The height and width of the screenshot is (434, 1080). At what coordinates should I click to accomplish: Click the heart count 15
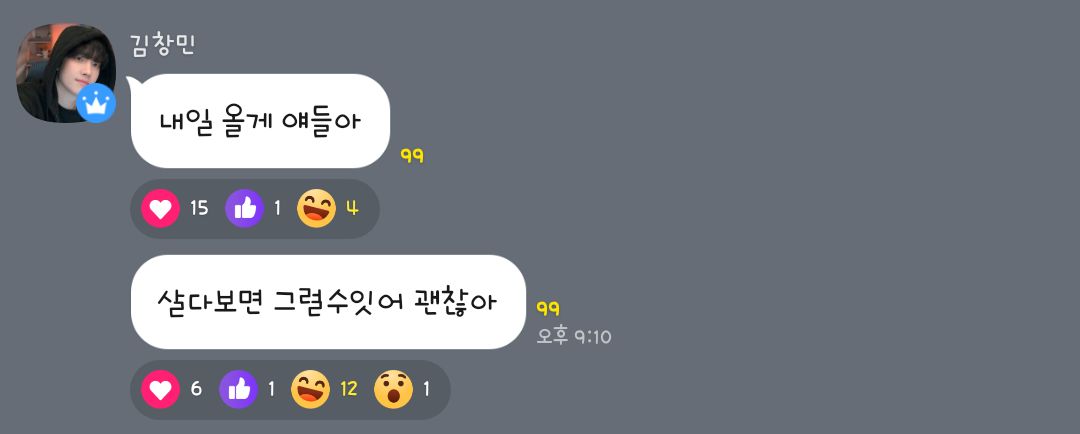(x=199, y=208)
